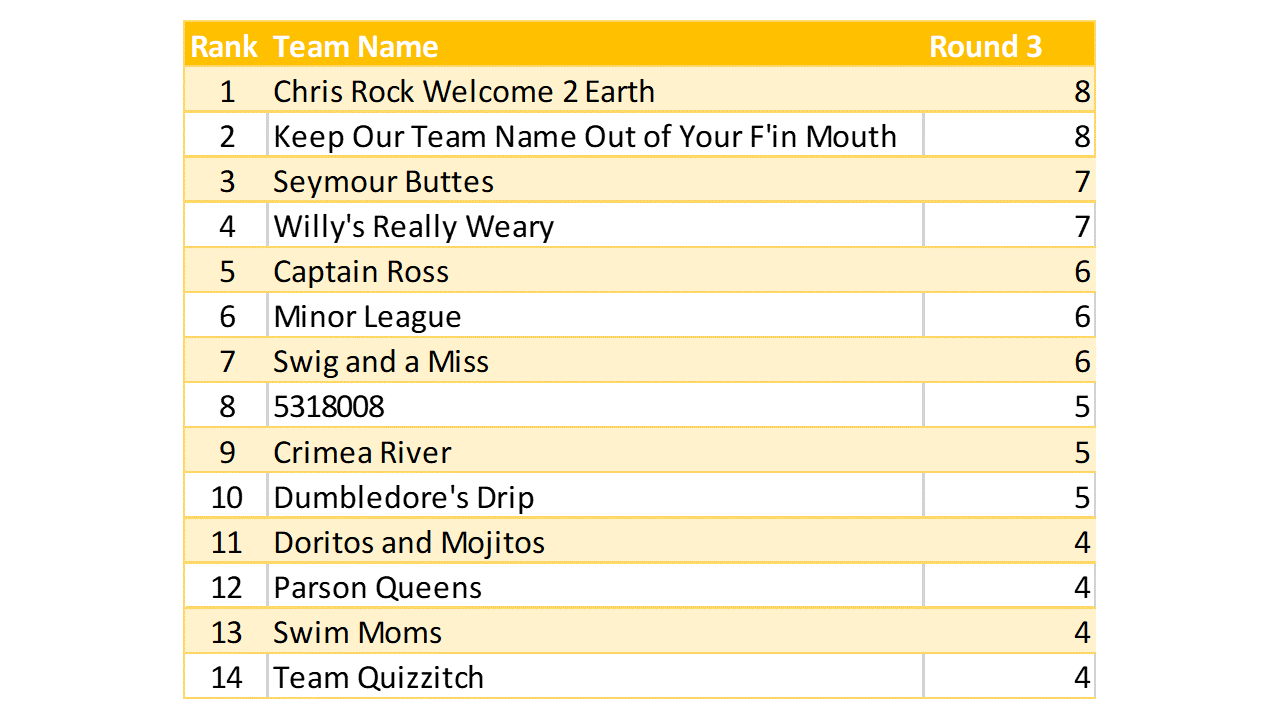Click the Doritos and Mojitos cell
The height and width of the screenshot is (720, 1280).
(409, 543)
